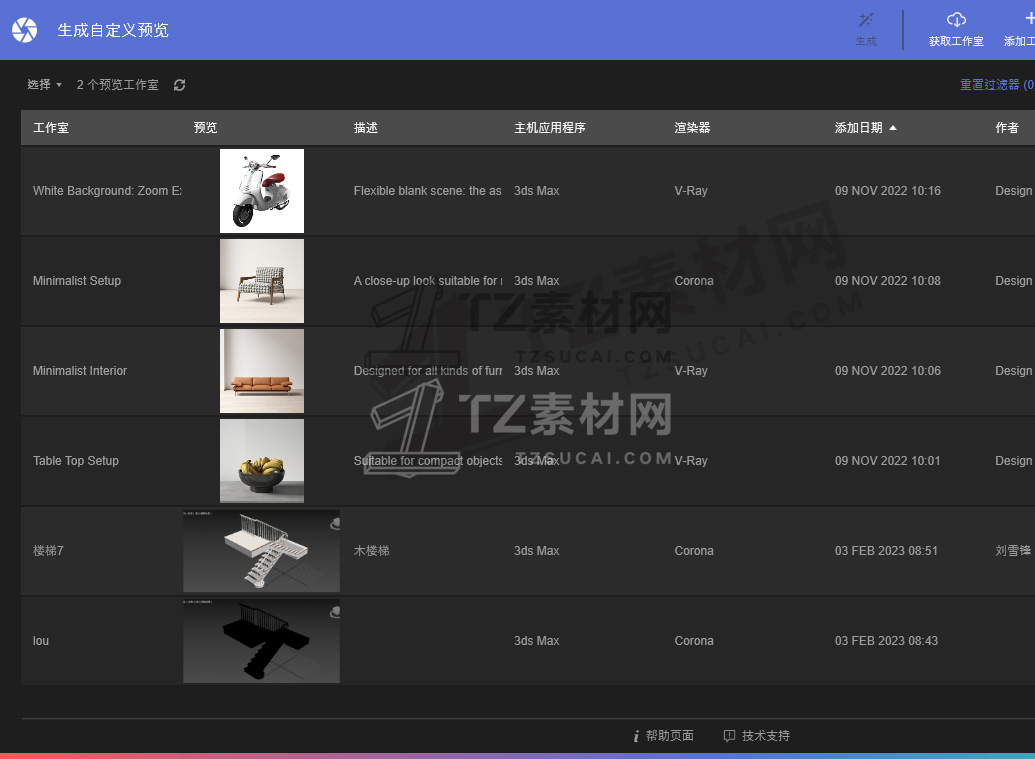This screenshot has height=759, width=1035.
Task: Click the 'Designed for all kinds' description
Action: pyautogui.click(x=428, y=371)
